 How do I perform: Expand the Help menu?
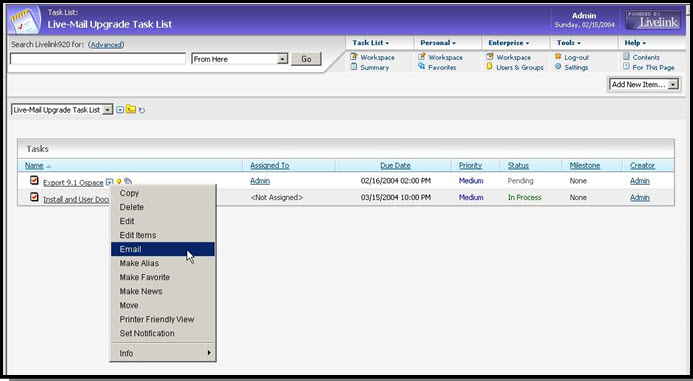(x=635, y=43)
